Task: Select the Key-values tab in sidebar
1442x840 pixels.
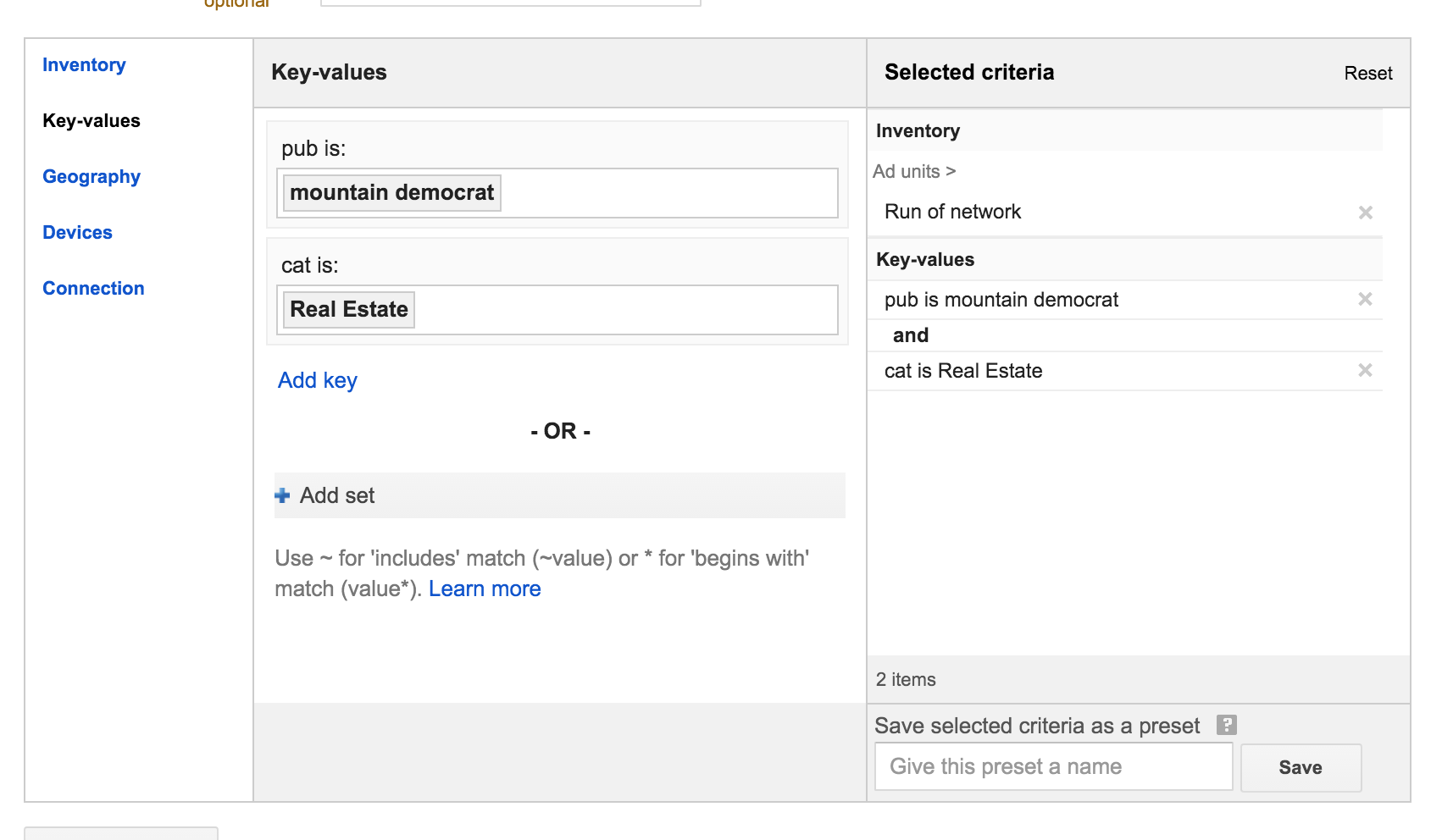Action: point(92,121)
